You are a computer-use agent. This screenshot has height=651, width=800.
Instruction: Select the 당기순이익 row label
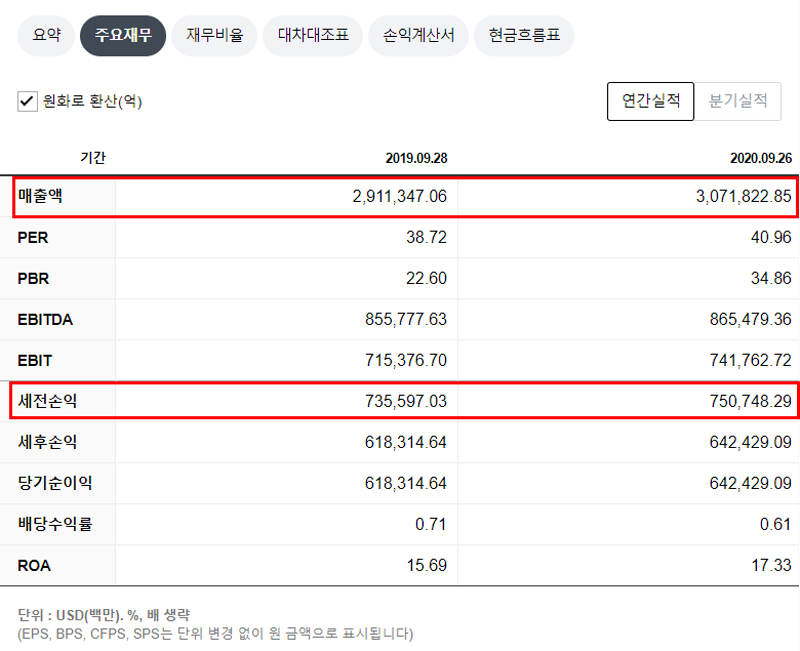point(55,483)
